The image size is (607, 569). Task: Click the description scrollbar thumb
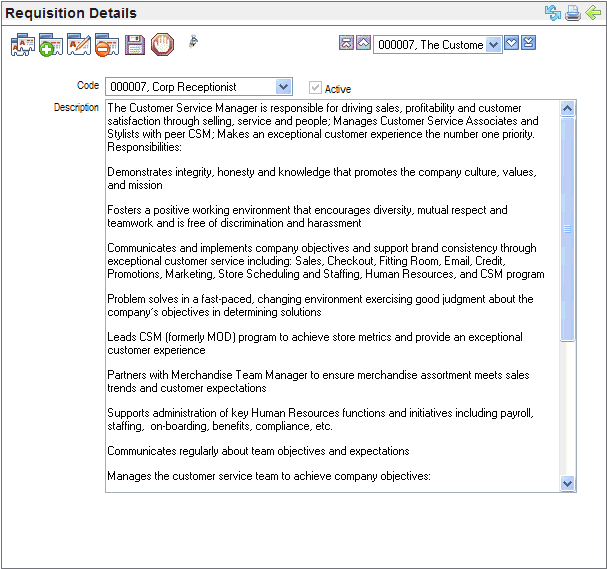tap(568, 229)
